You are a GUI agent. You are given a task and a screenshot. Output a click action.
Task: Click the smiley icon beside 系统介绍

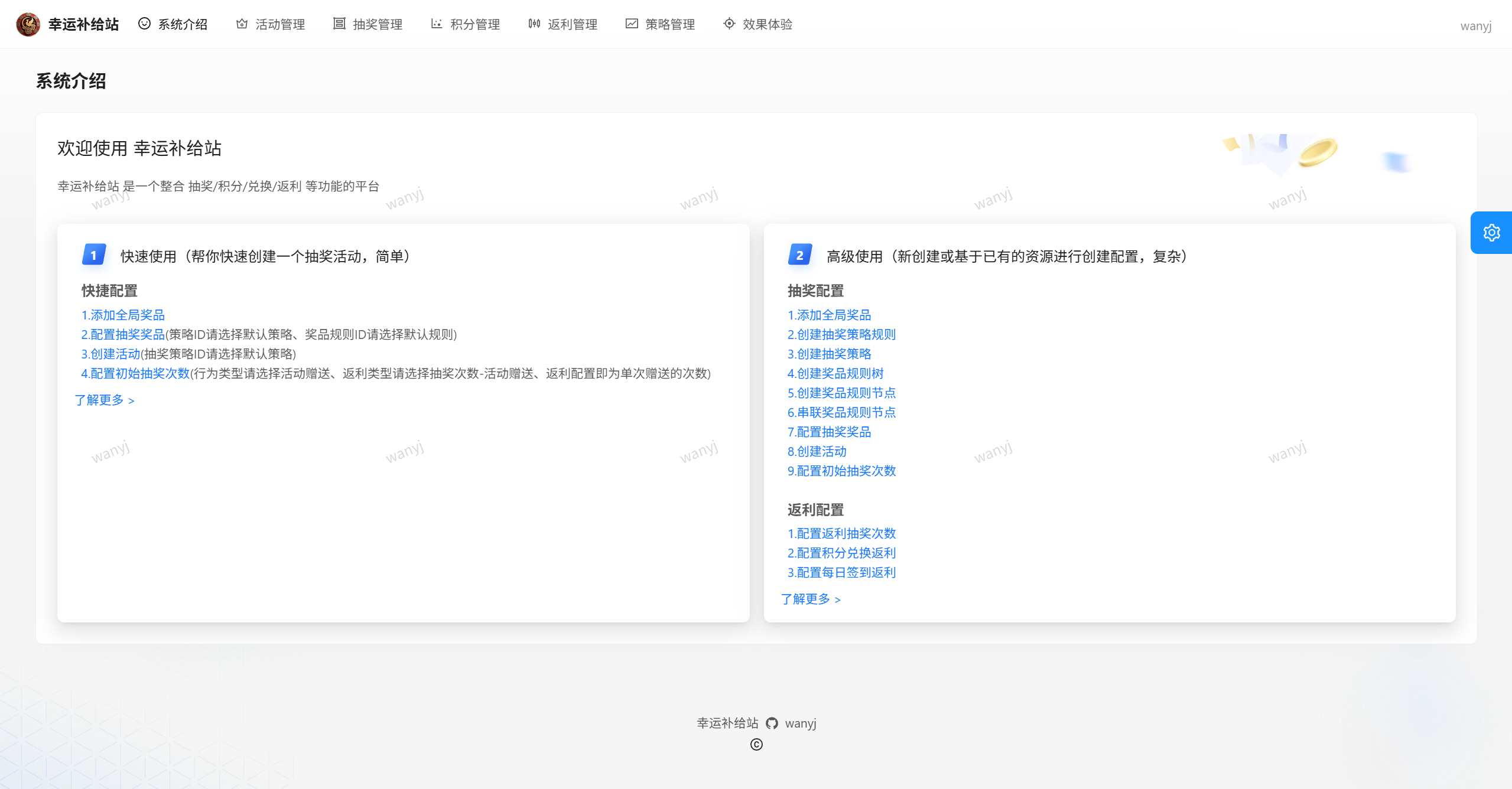click(144, 24)
